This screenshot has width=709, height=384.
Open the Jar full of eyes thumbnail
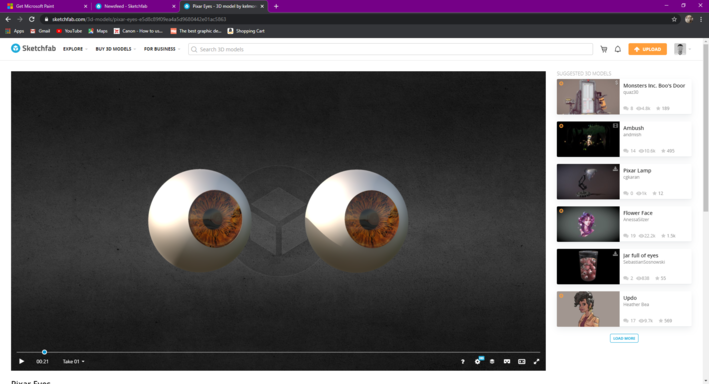coord(588,267)
